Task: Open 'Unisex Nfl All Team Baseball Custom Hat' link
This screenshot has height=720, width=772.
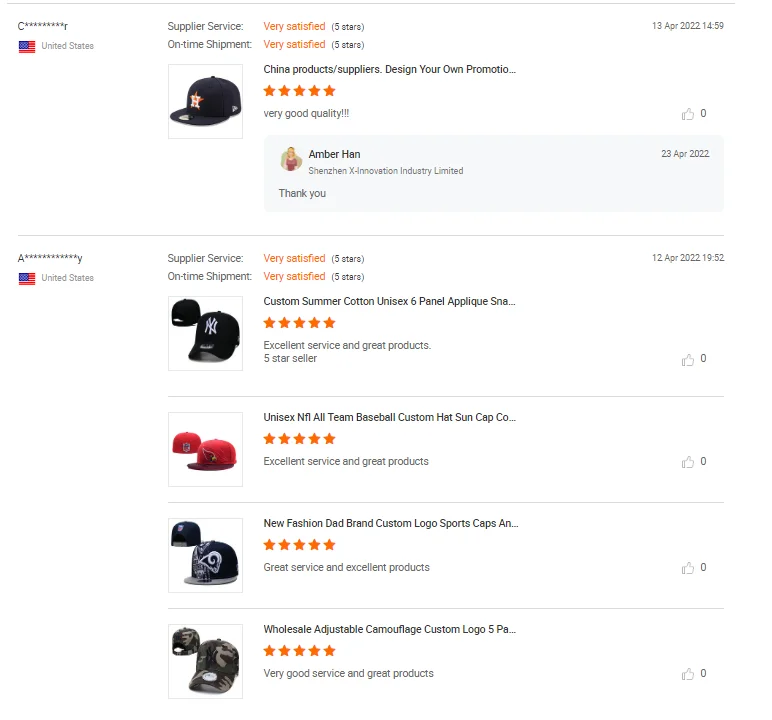Action: tap(390, 417)
